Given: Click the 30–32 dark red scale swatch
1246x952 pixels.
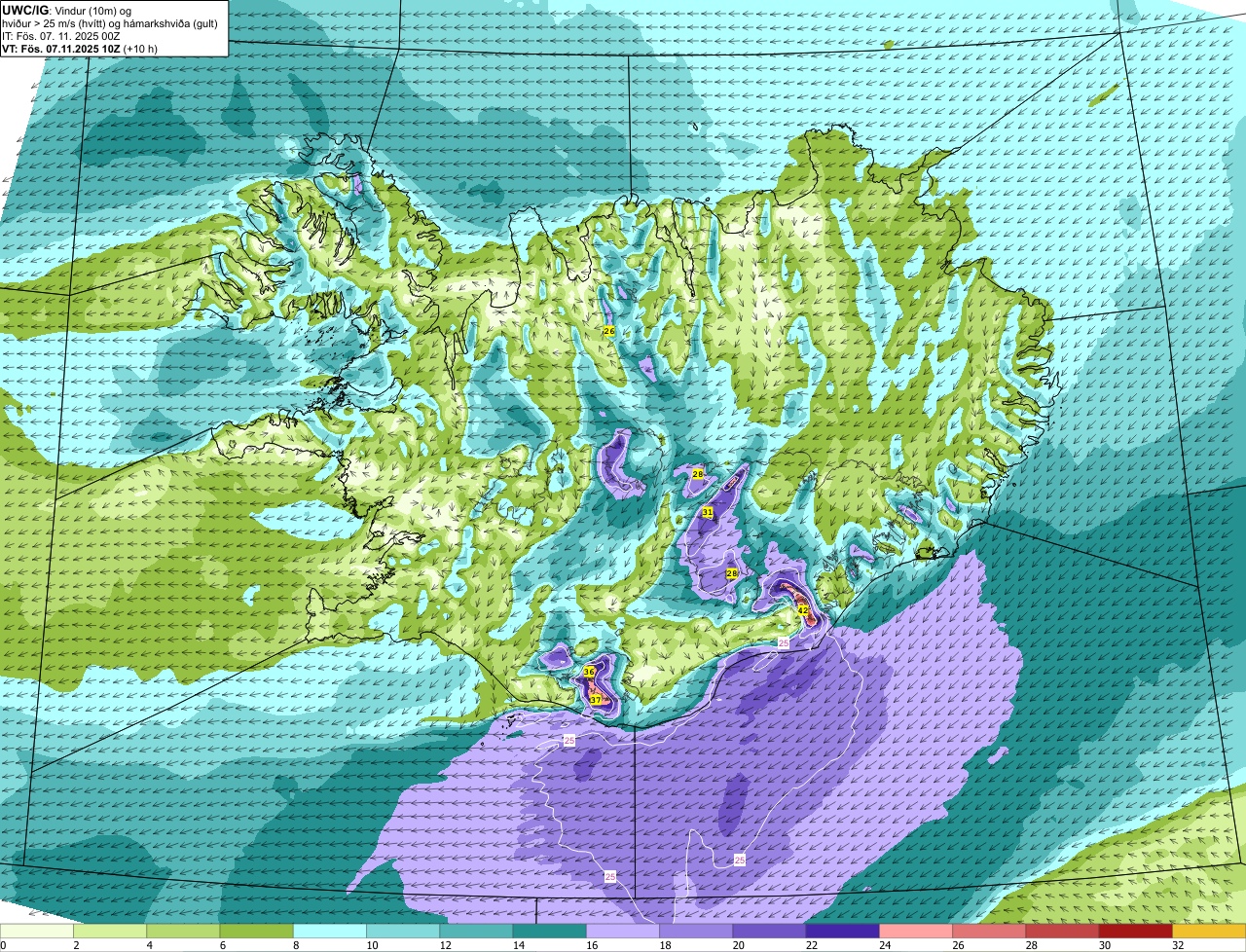Looking at the screenshot, I should tap(1136, 931).
